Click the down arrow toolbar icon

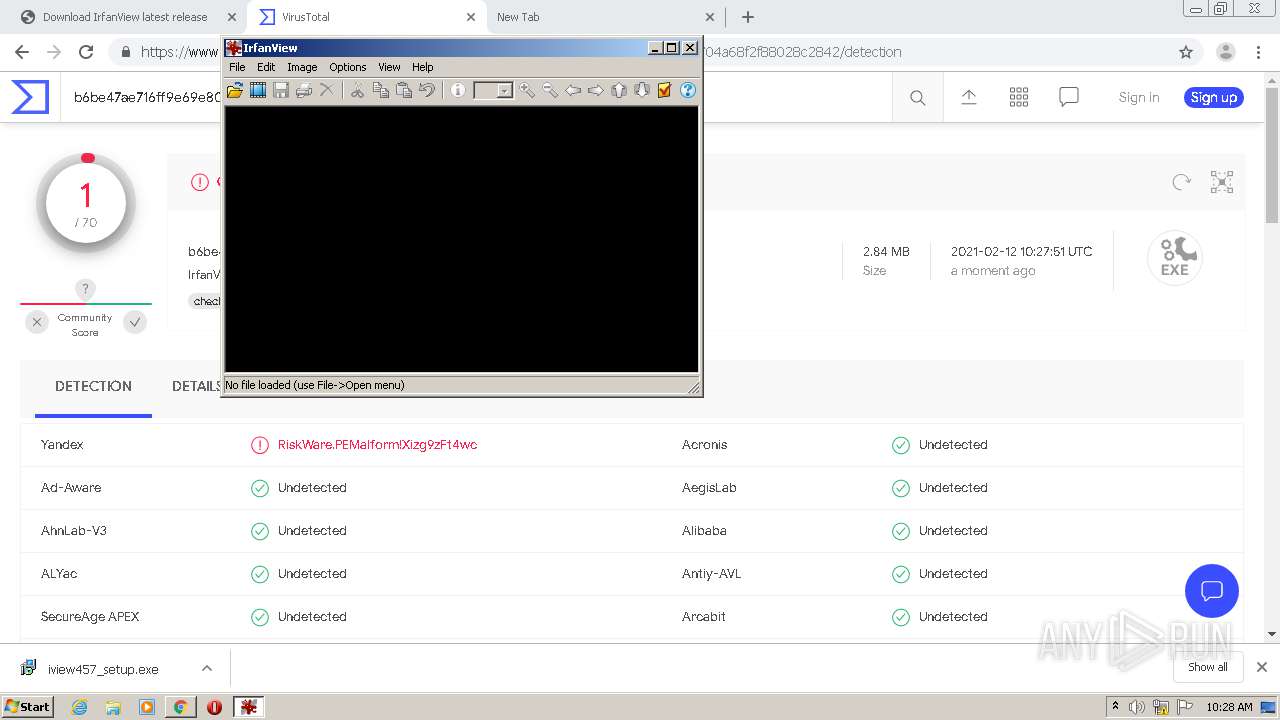click(x=642, y=90)
